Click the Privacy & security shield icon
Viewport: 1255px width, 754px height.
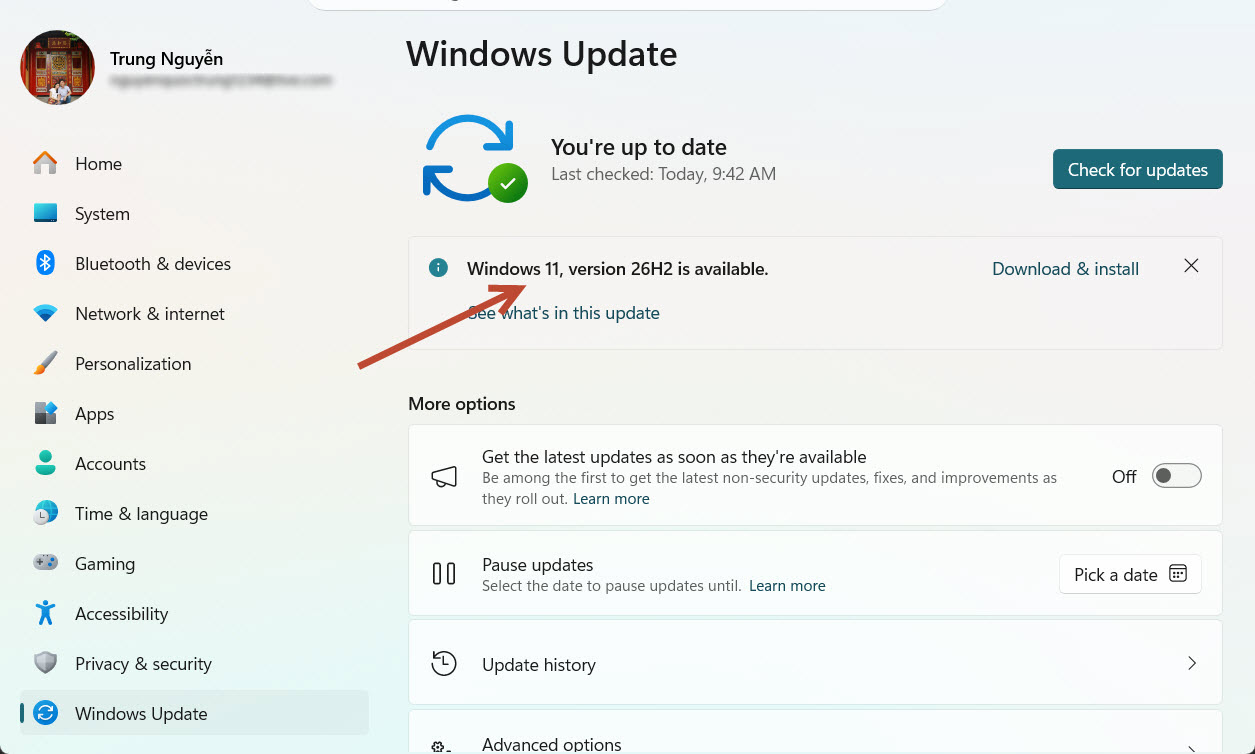(45, 663)
